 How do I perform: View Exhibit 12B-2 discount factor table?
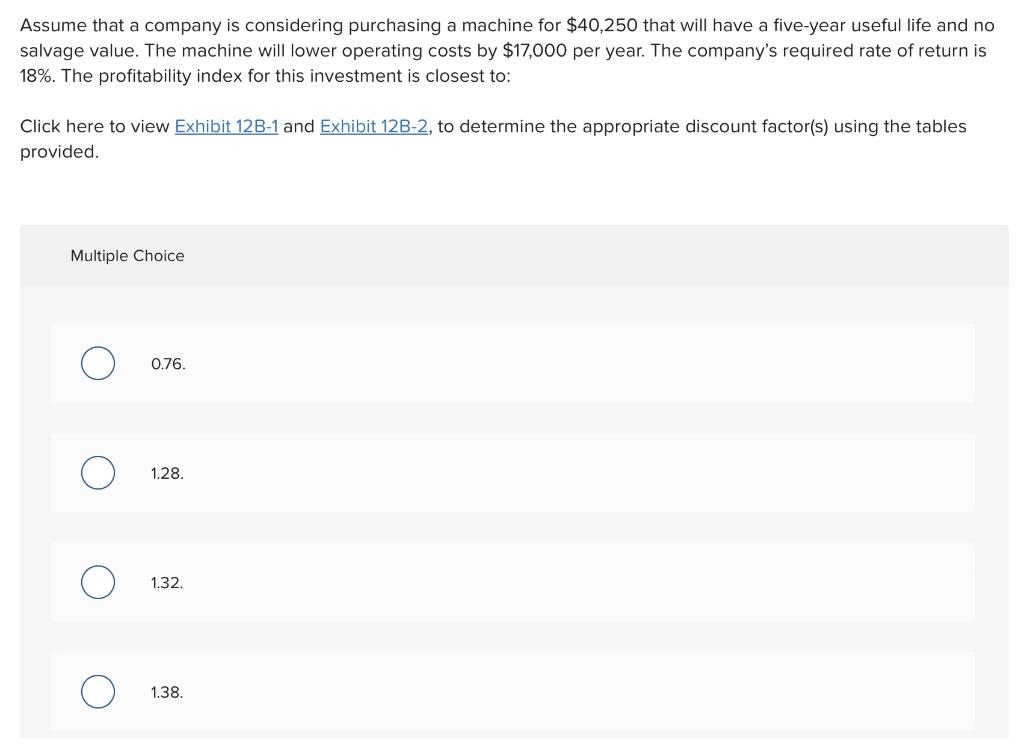pyautogui.click(x=374, y=126)
